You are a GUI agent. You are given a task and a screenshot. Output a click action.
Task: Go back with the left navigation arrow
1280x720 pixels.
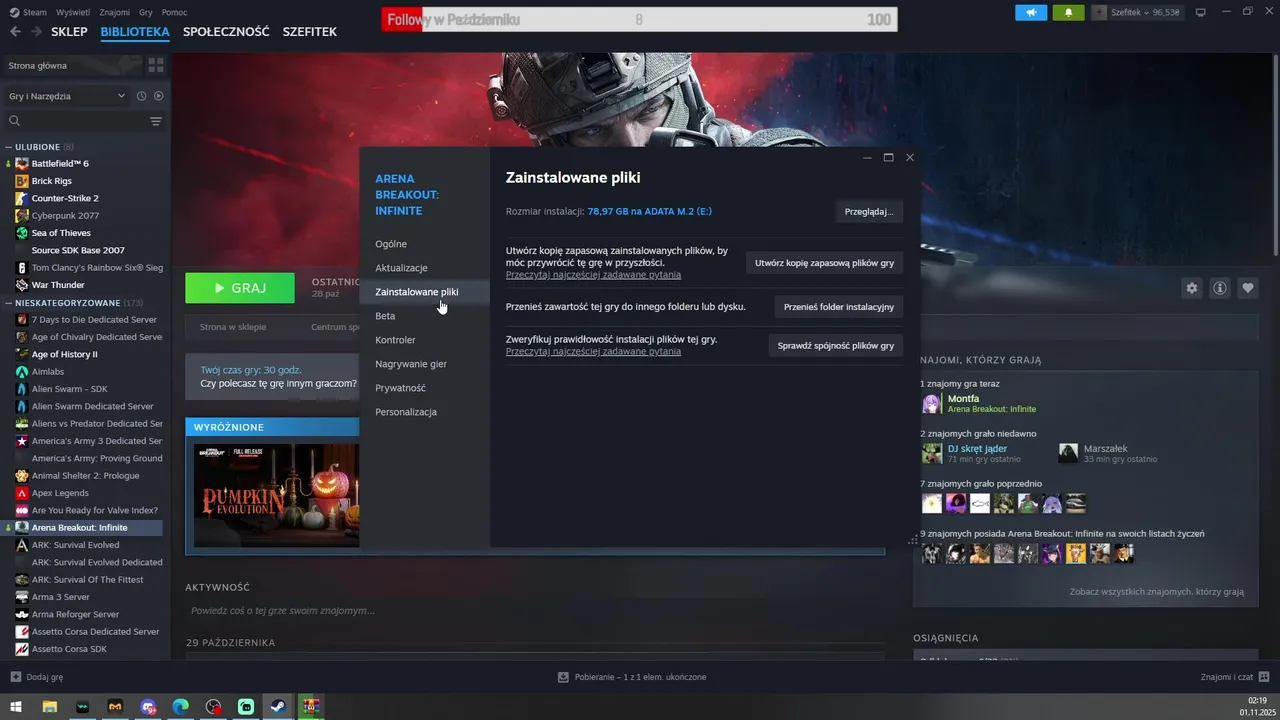(15, 32)
